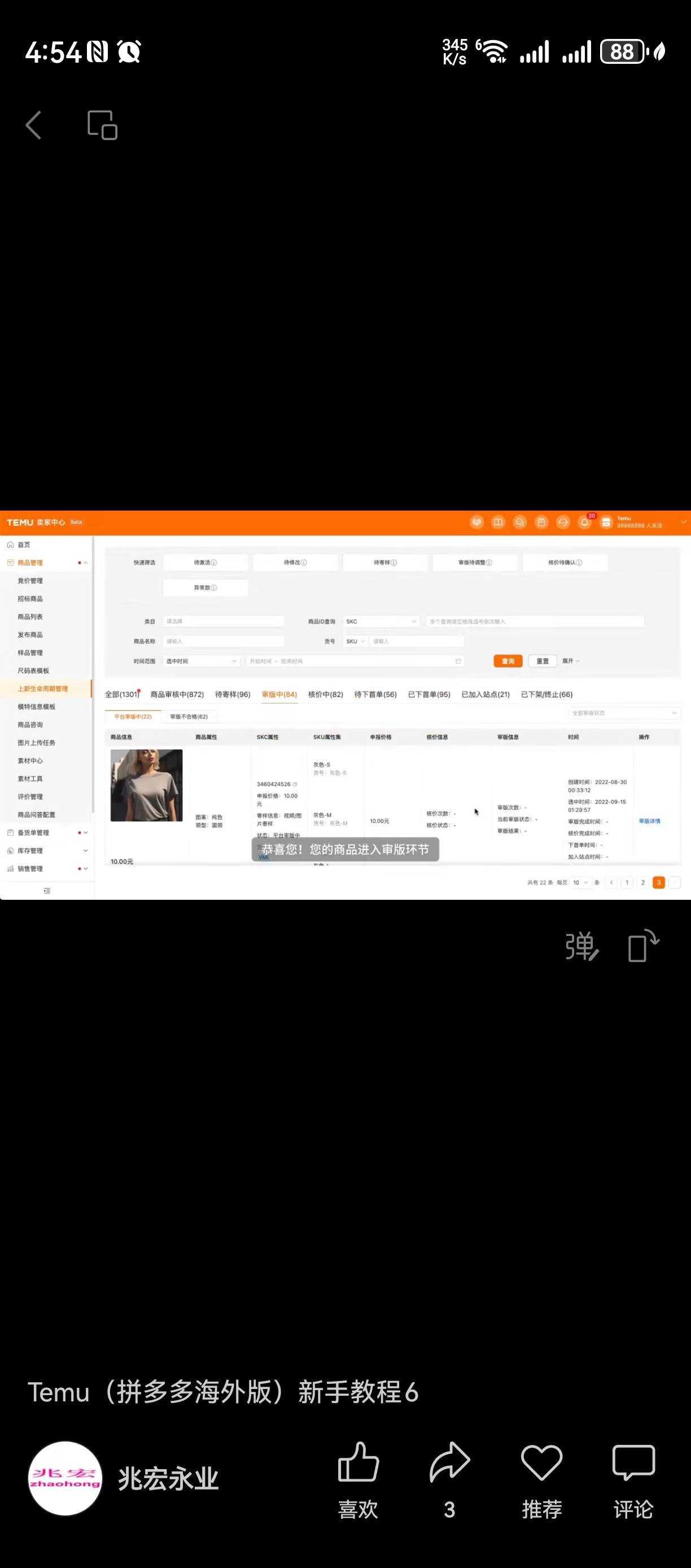Expand the 备货单管理 sidebar section

86,833
